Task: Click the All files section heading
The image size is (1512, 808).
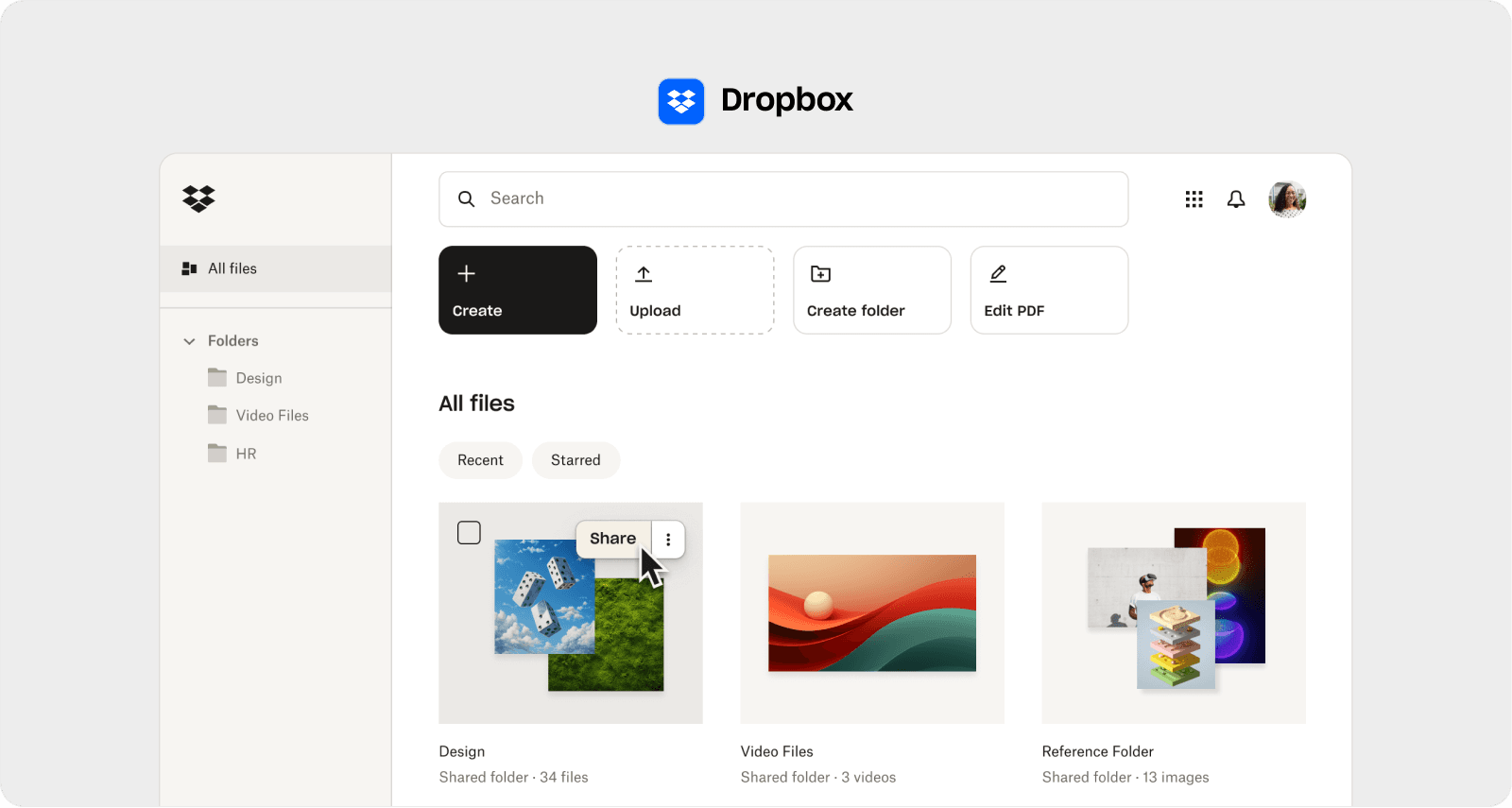Action: (476, 404)
